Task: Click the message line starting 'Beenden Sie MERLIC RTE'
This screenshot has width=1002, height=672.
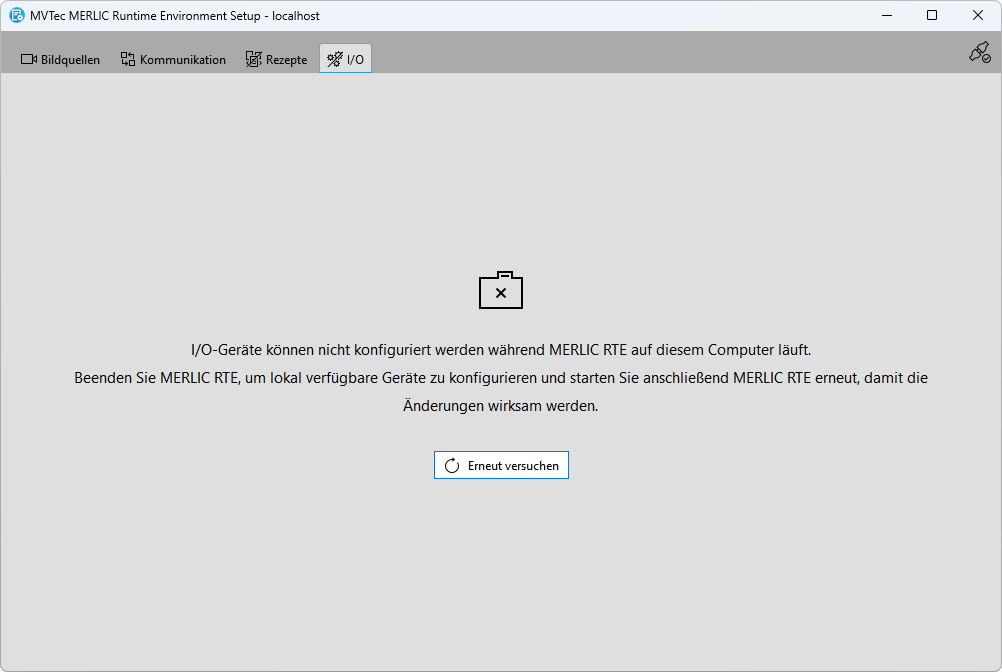Action: point(501,378)
